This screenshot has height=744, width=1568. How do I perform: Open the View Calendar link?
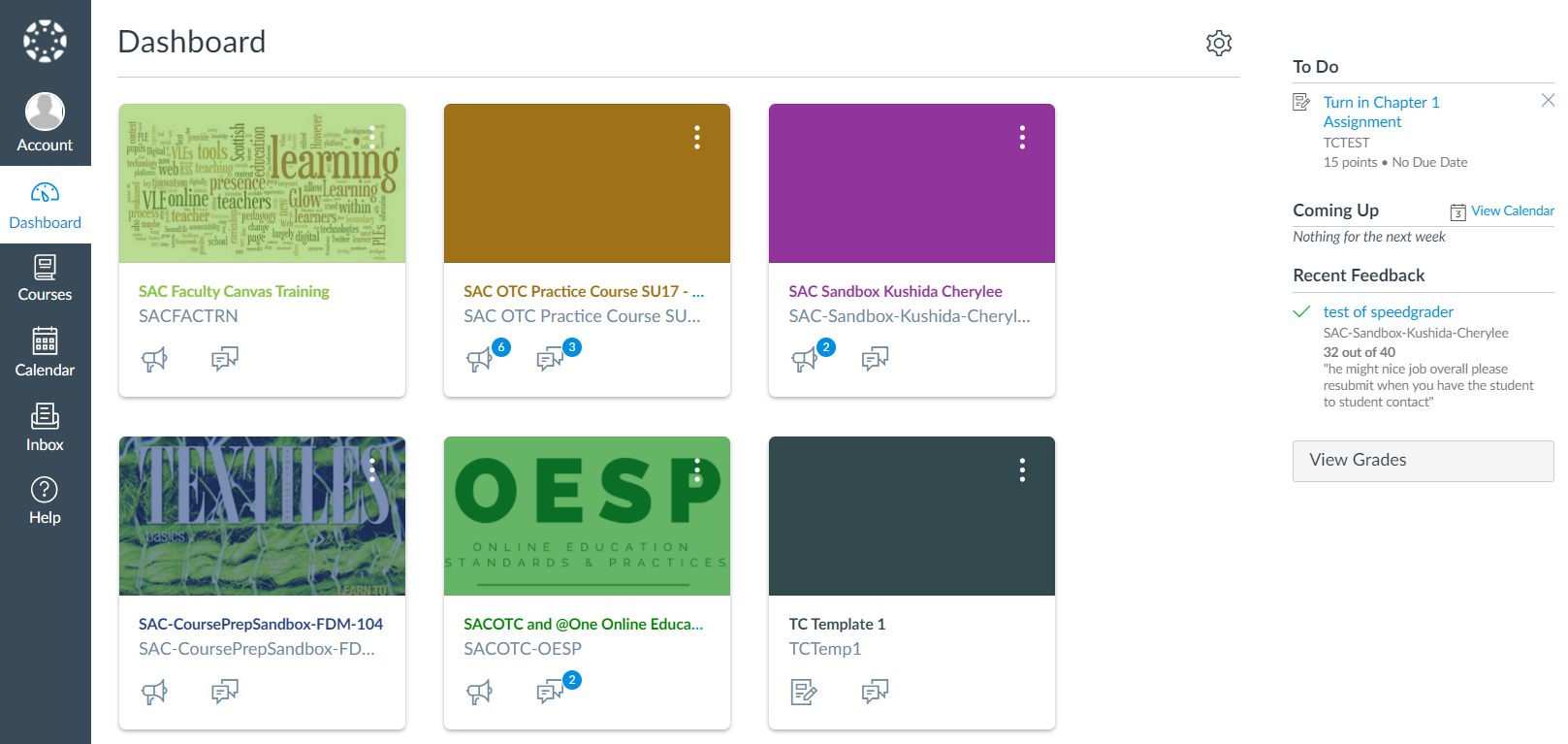point(1511,210)
